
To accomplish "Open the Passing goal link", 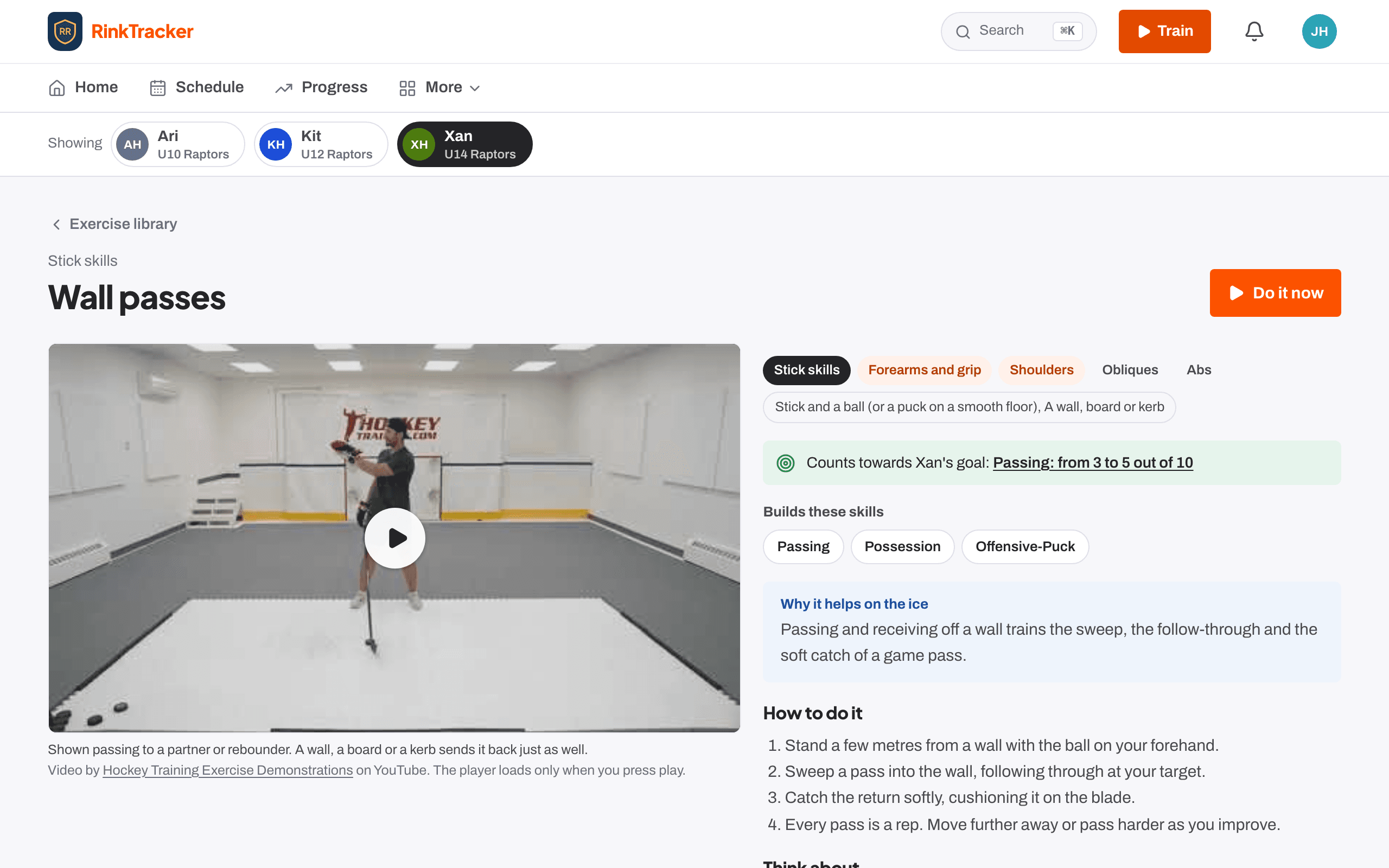I will tap(1093, 463).
